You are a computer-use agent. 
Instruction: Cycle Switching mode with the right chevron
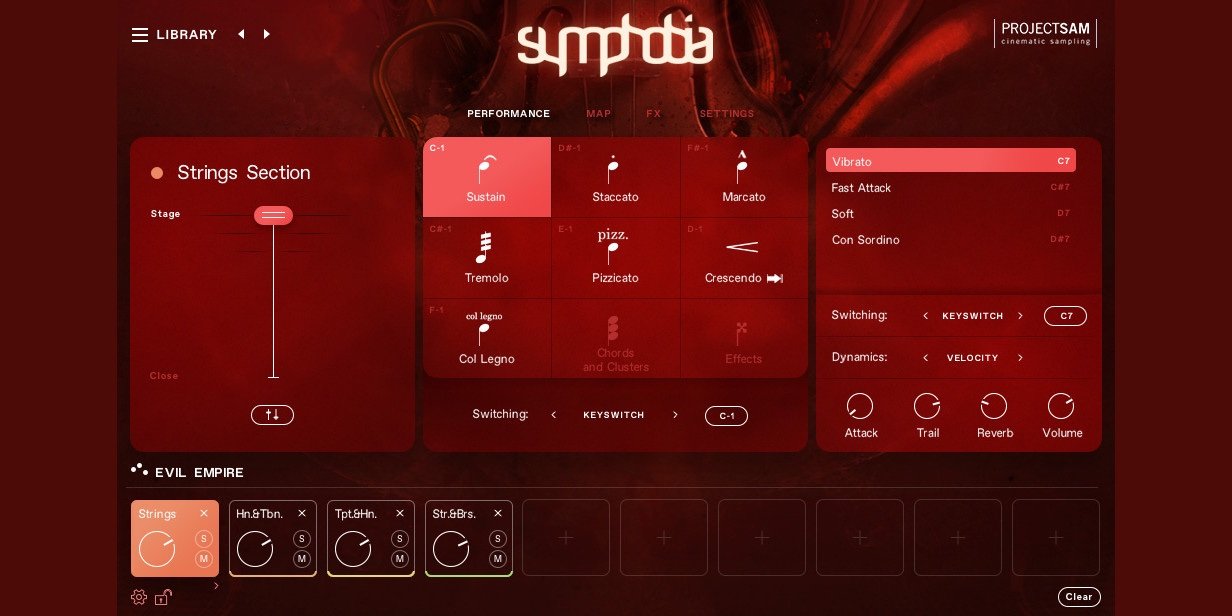click(1021, 315)
